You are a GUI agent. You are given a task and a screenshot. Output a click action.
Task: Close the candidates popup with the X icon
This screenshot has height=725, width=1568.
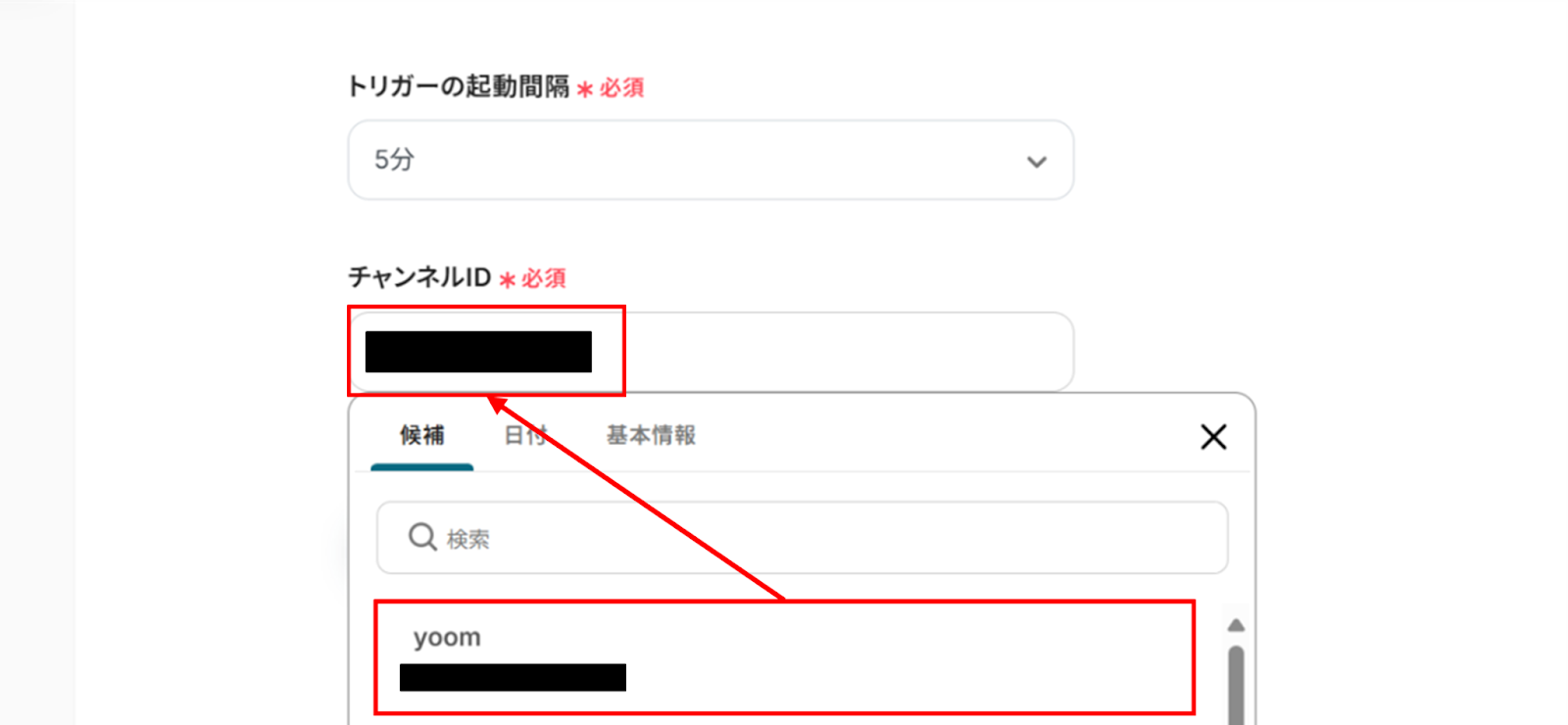point(1213,437)
